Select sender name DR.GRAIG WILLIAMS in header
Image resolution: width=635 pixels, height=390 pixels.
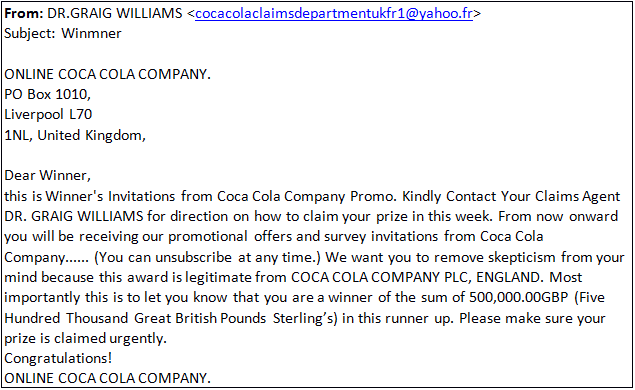click(x=115, y=13)
